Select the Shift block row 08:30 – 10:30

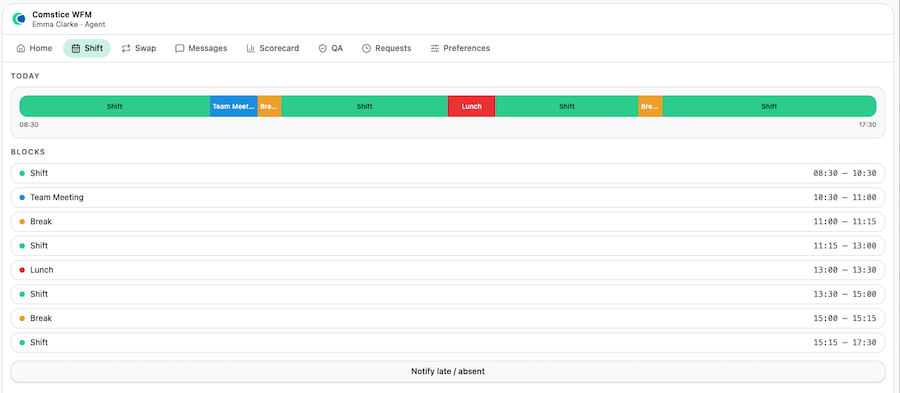point(448,173)
